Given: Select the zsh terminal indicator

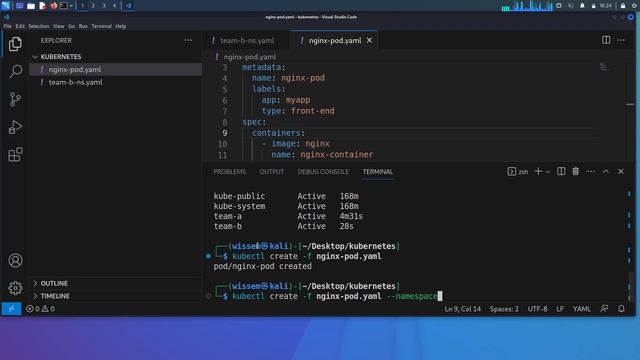Looking at the screenshot, I should (x=518, y=172).
